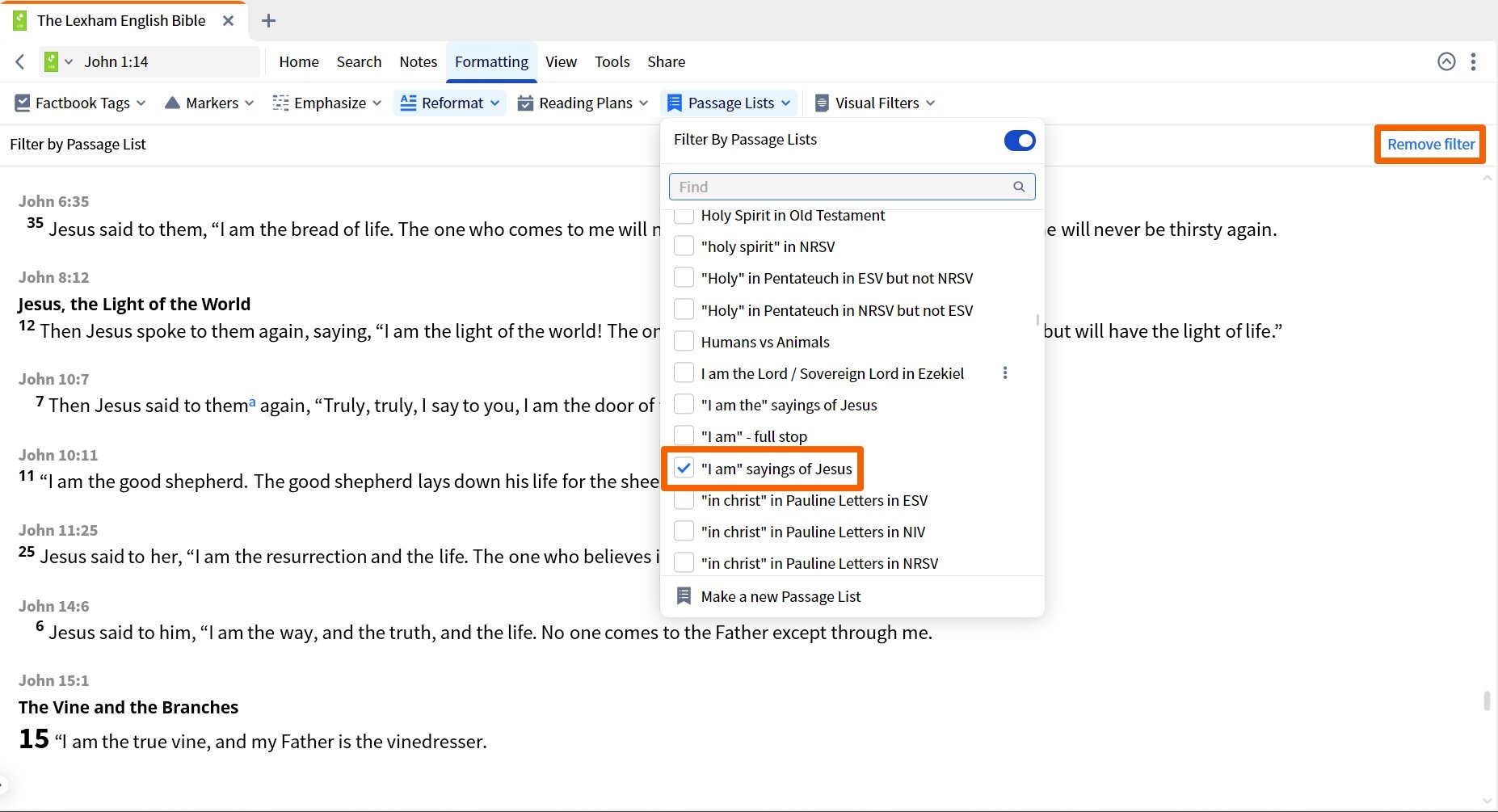The image size is (1498, 812).
Task: Check "in christ" in Pauline Letters in NIV
Action: (x=684, y=531)
